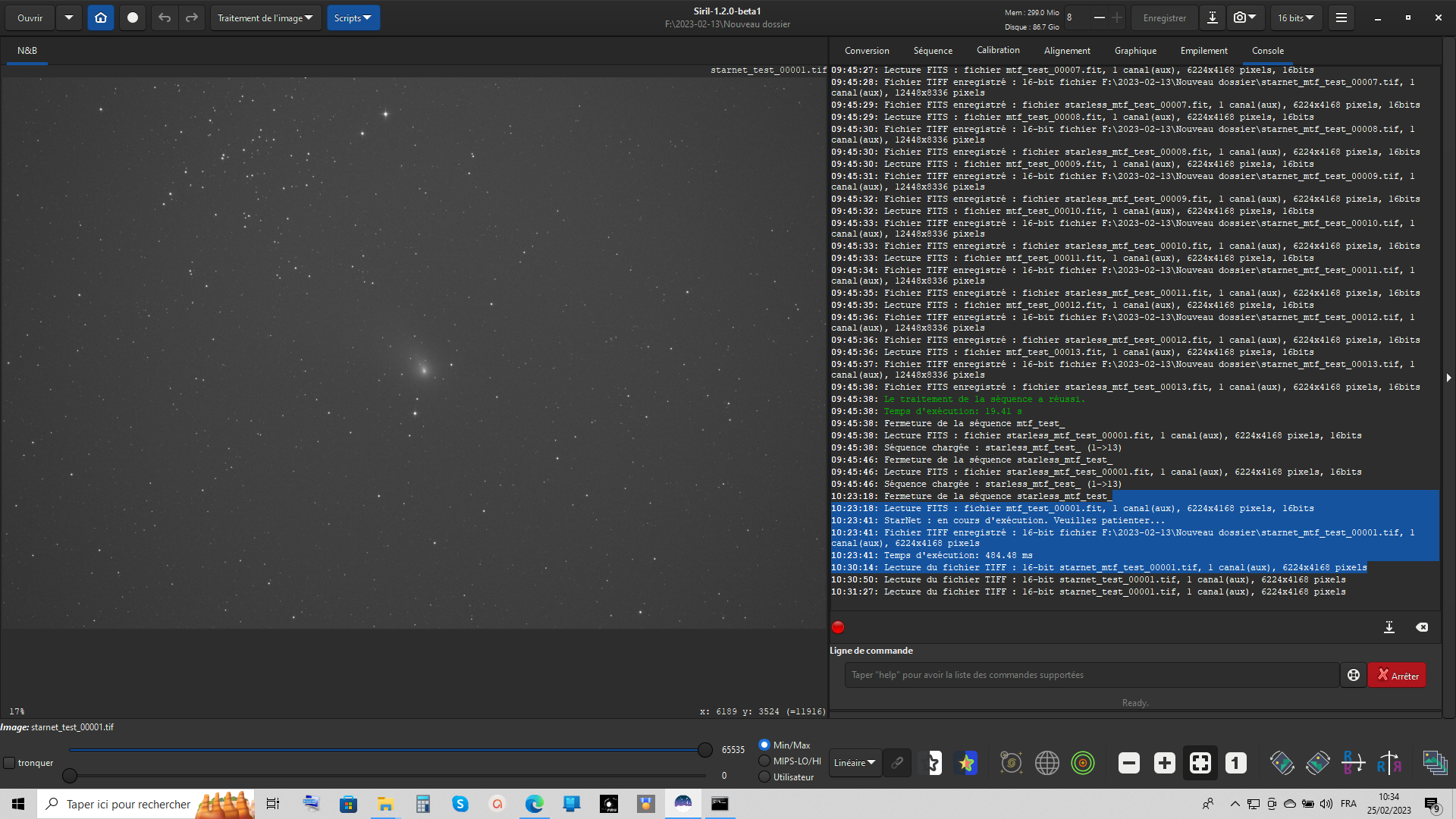Click the home working directory icon
Viewport: 1456px width, 819px height.
coord(101,17)
